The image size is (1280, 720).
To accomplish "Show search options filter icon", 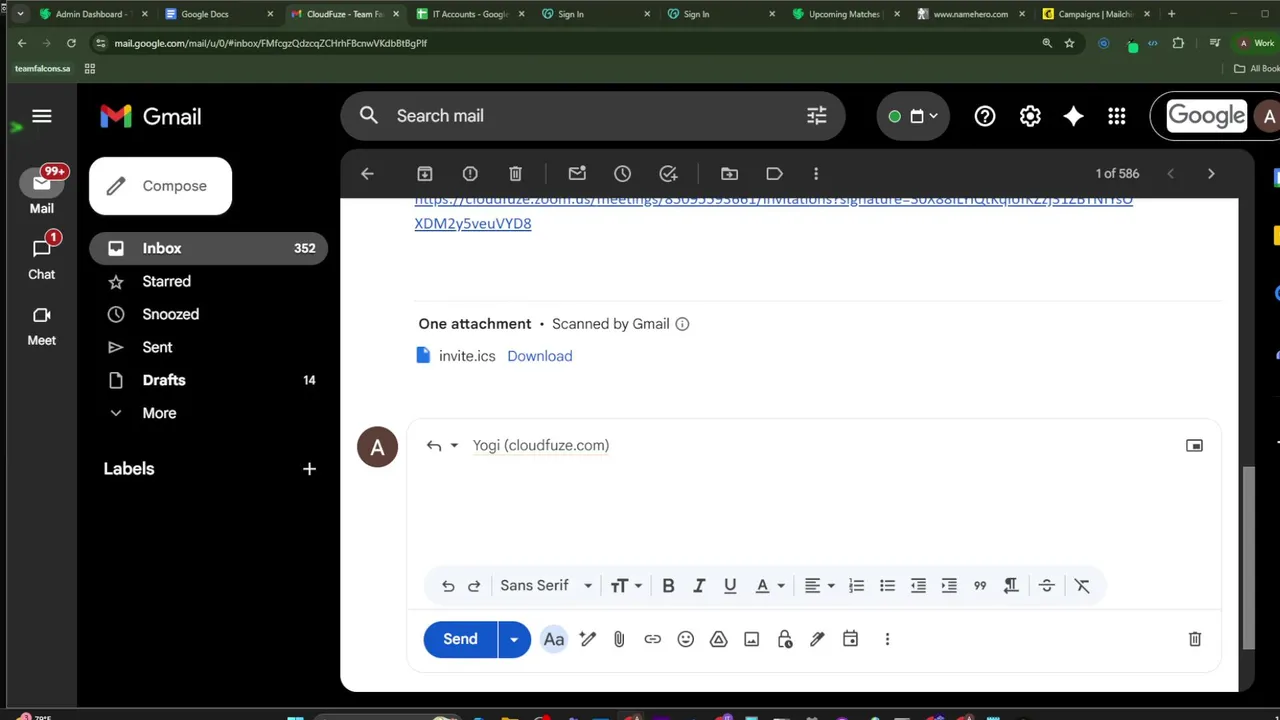I will (x=817, y=116).
